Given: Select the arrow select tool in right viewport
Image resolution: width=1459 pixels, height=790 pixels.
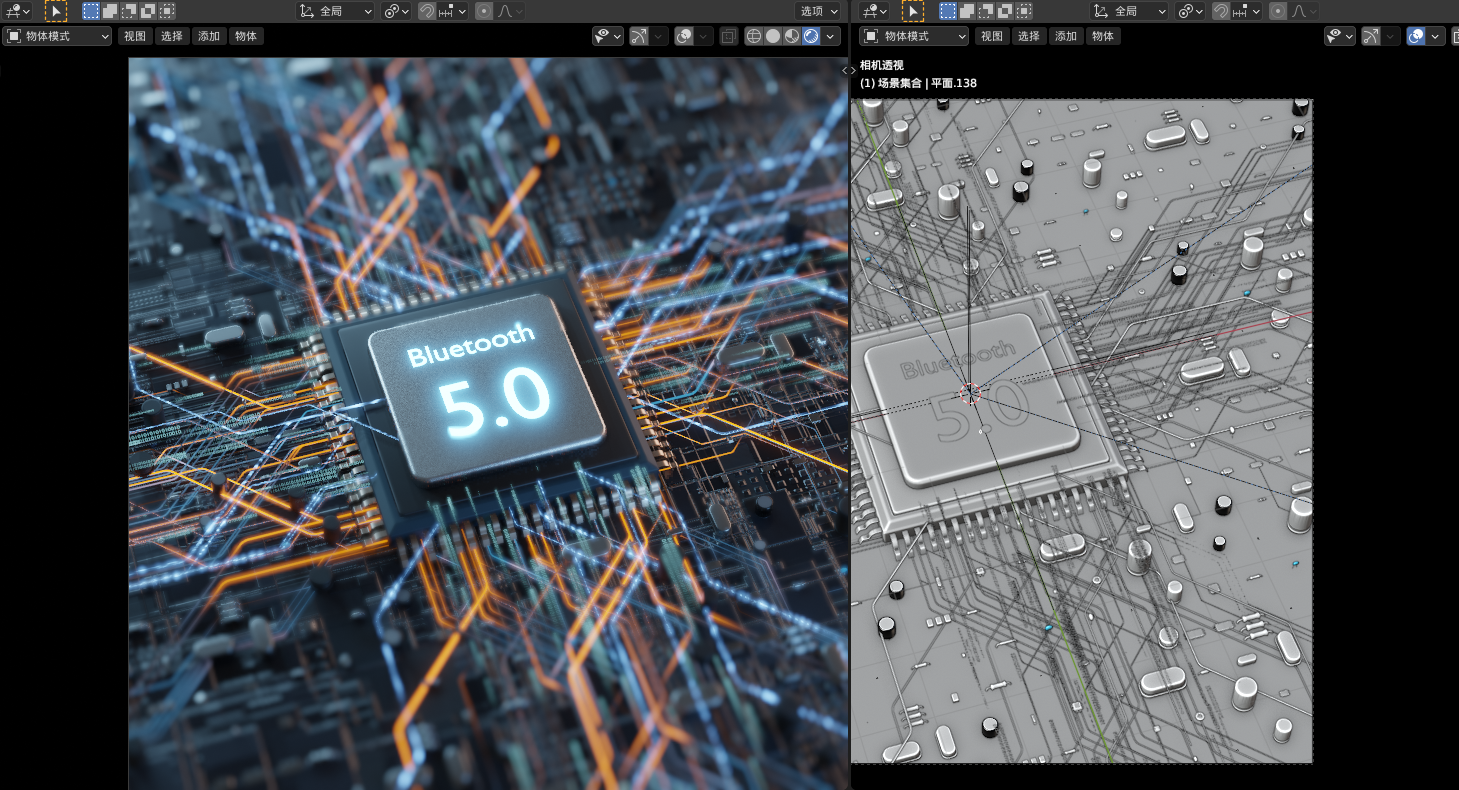Looking at the screenshot, I should (913, 11).
